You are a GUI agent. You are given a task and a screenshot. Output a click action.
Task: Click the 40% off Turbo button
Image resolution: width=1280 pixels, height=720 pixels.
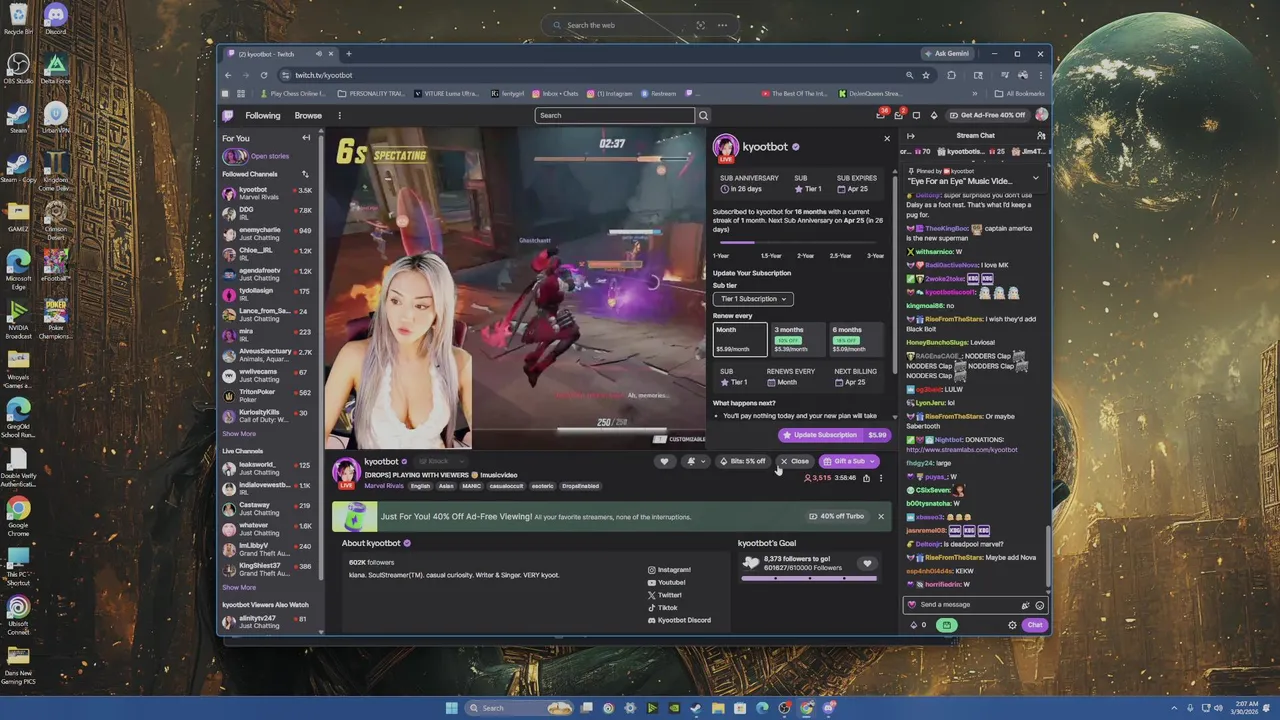837,516
